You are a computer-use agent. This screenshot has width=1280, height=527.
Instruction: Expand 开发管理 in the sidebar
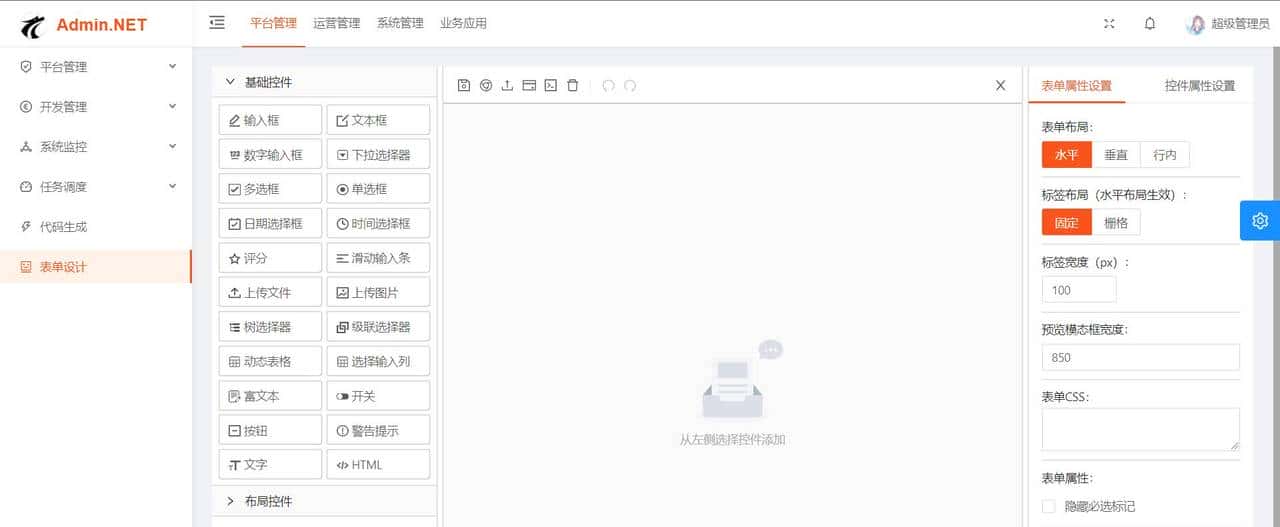[96, 107]
